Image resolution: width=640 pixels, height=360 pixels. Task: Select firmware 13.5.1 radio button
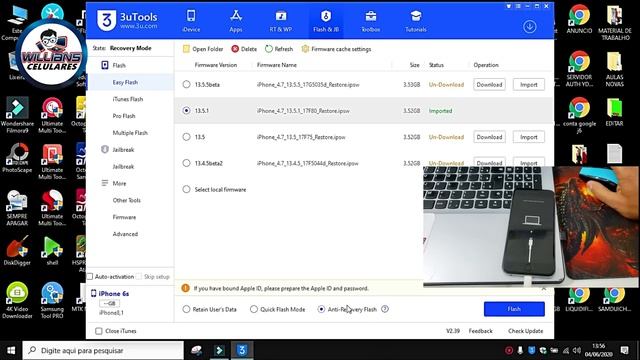tap(187, 111)
